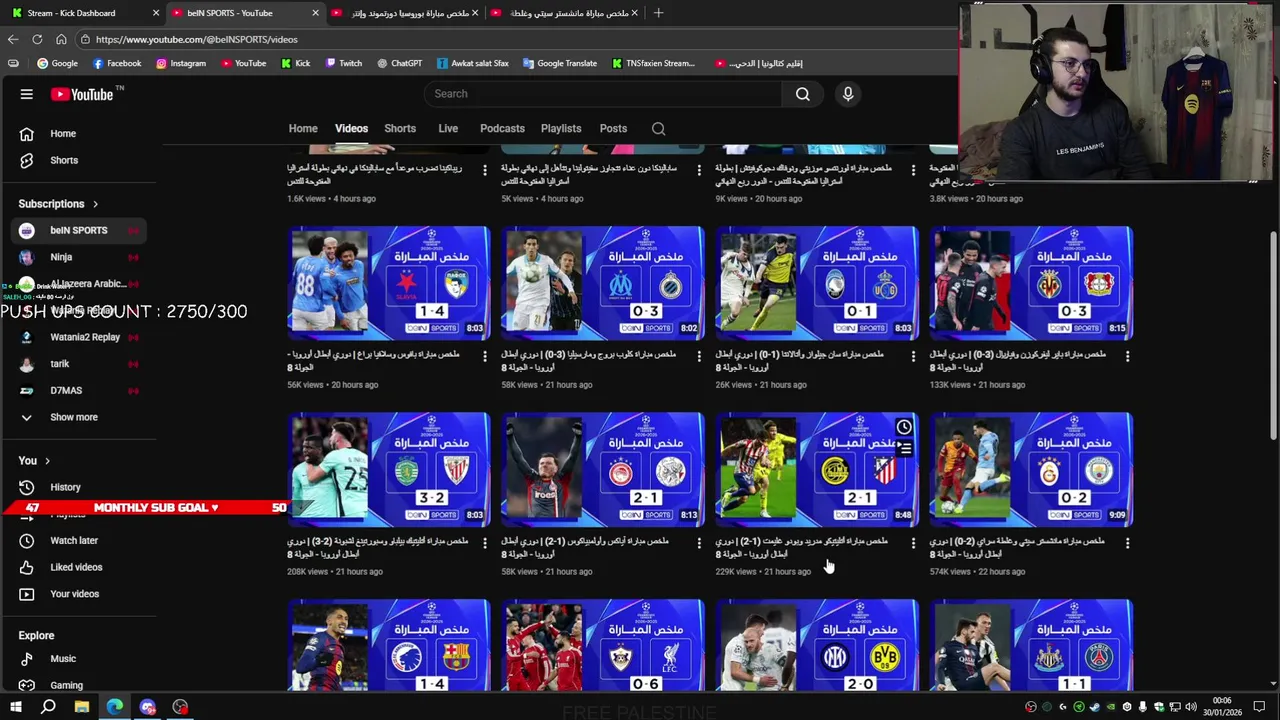Open the Awkat salat Sfax bookmark

(473, 63)
